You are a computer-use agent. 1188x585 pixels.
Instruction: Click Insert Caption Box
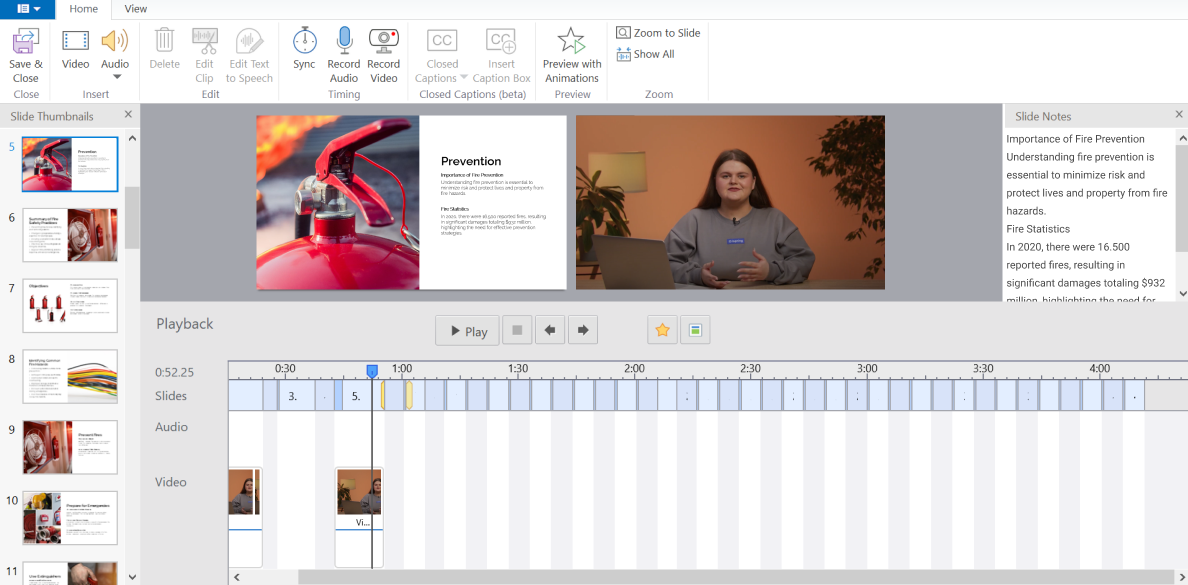[x=502, y=56]
